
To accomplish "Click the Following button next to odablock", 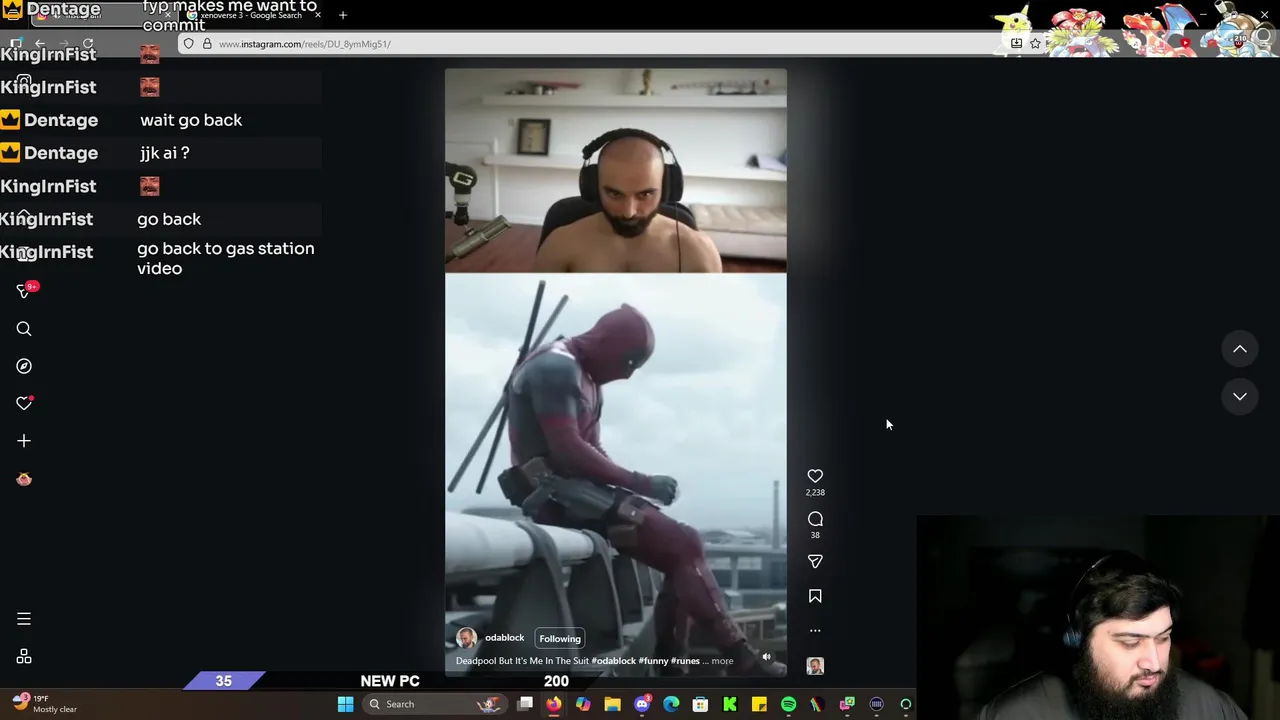I will coord(560,638).
